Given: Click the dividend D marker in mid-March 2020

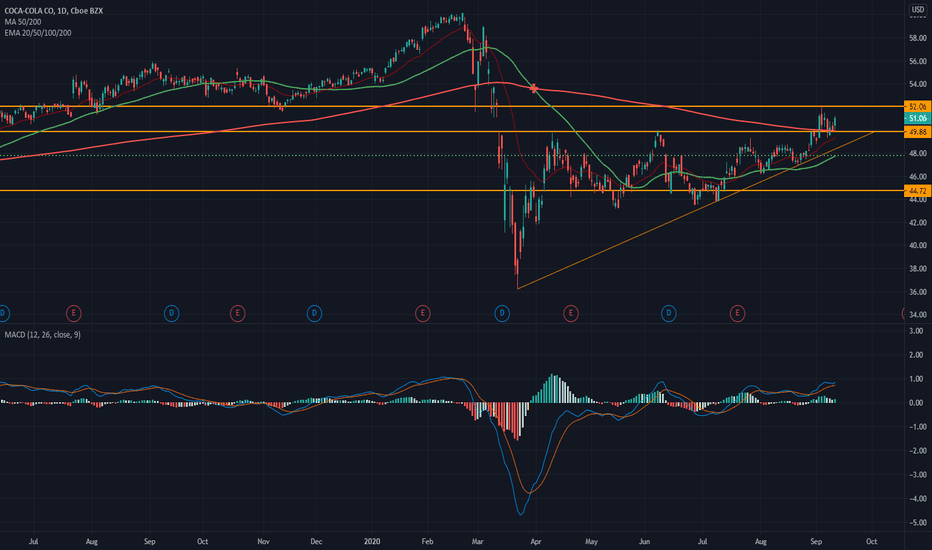Looking at the screenshot, I should pyautogui.click(x=502, y=313).
